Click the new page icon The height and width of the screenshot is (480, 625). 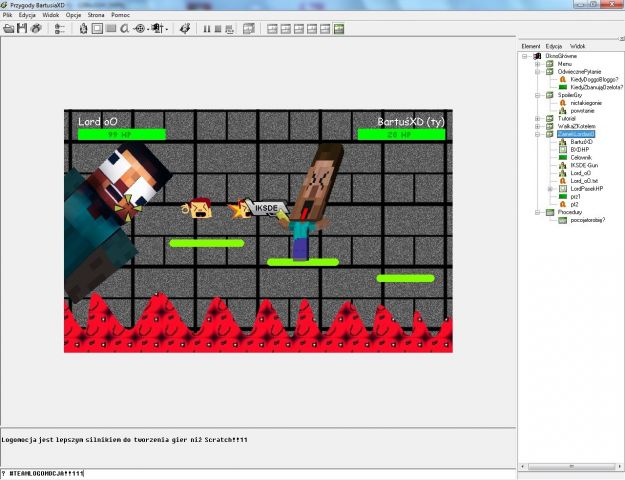[x=249, y=29]
